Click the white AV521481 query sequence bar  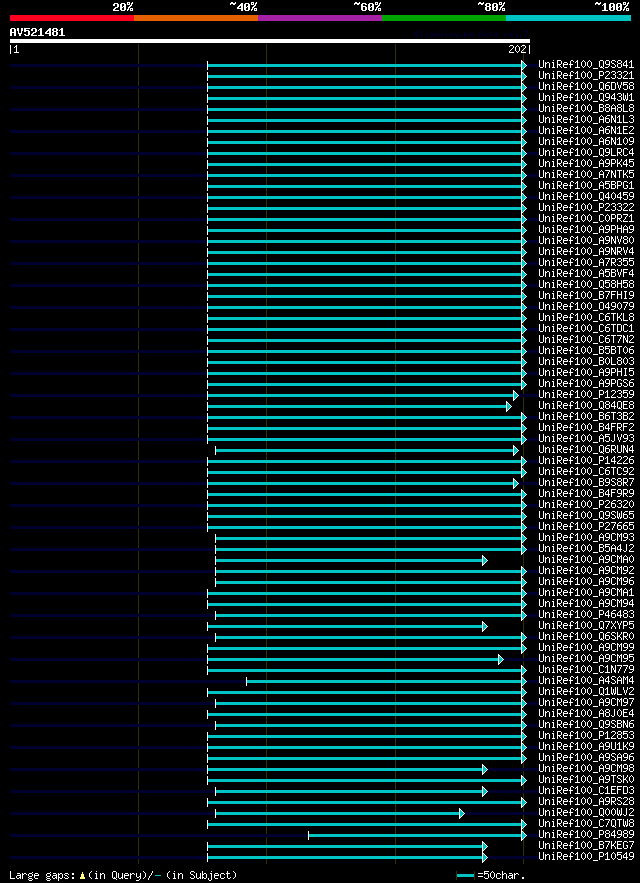270,41
